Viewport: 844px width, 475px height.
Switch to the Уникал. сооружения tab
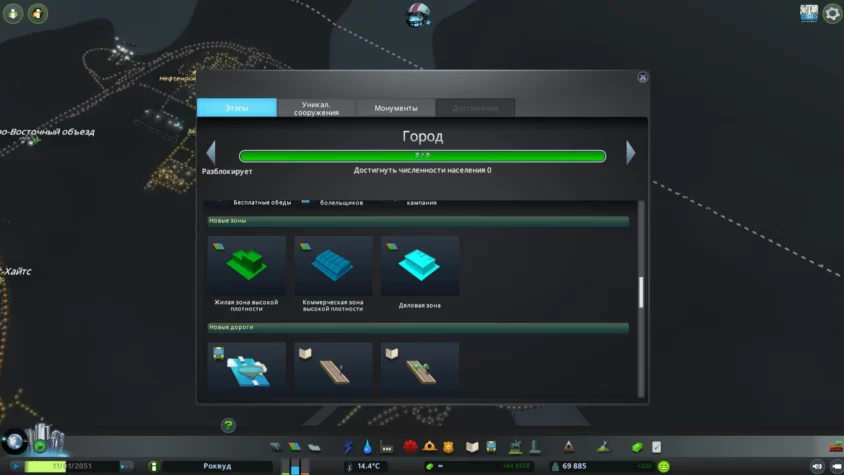pos(316,108)
